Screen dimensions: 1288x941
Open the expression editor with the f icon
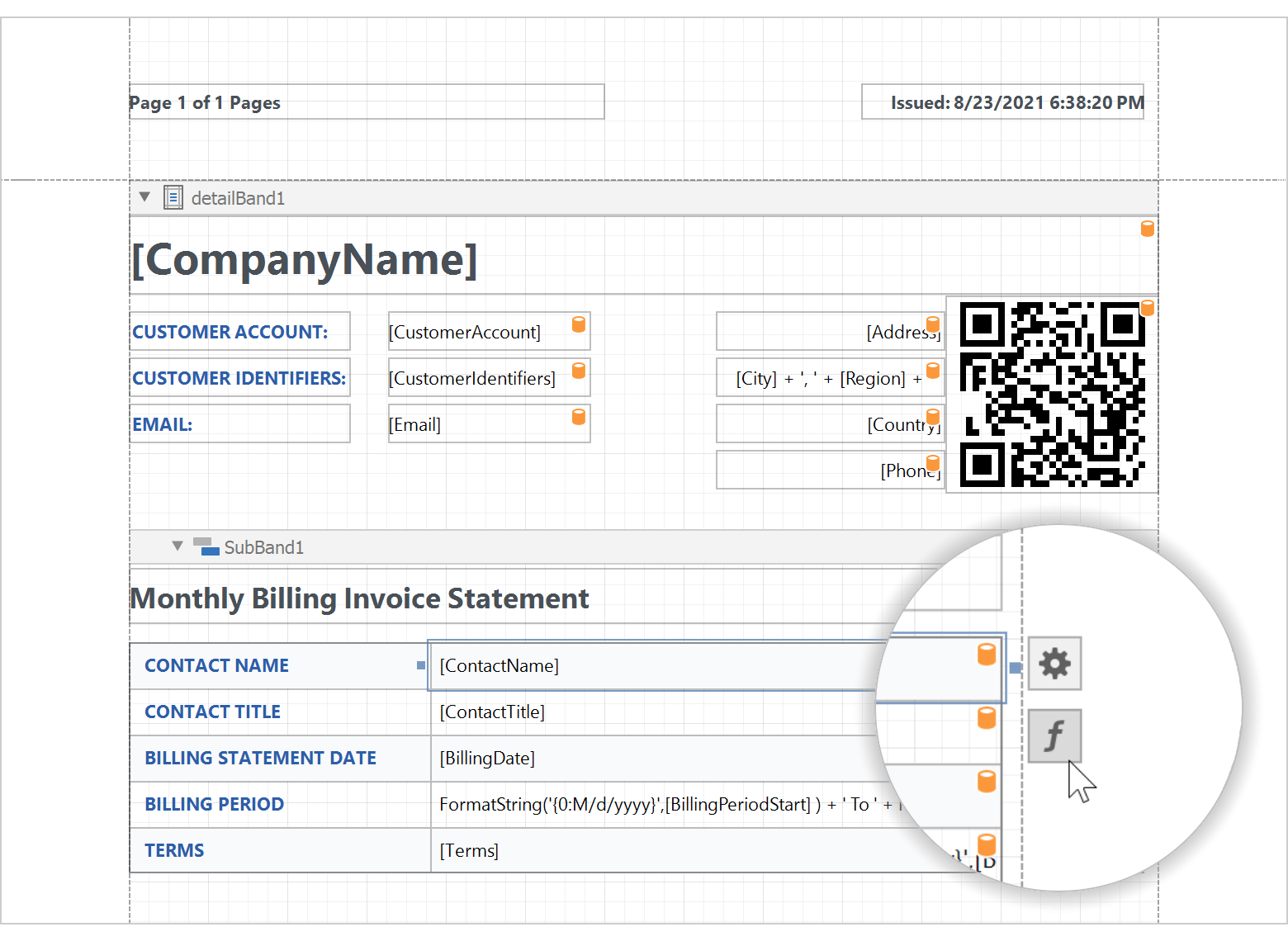click(x=1054, y=735)
